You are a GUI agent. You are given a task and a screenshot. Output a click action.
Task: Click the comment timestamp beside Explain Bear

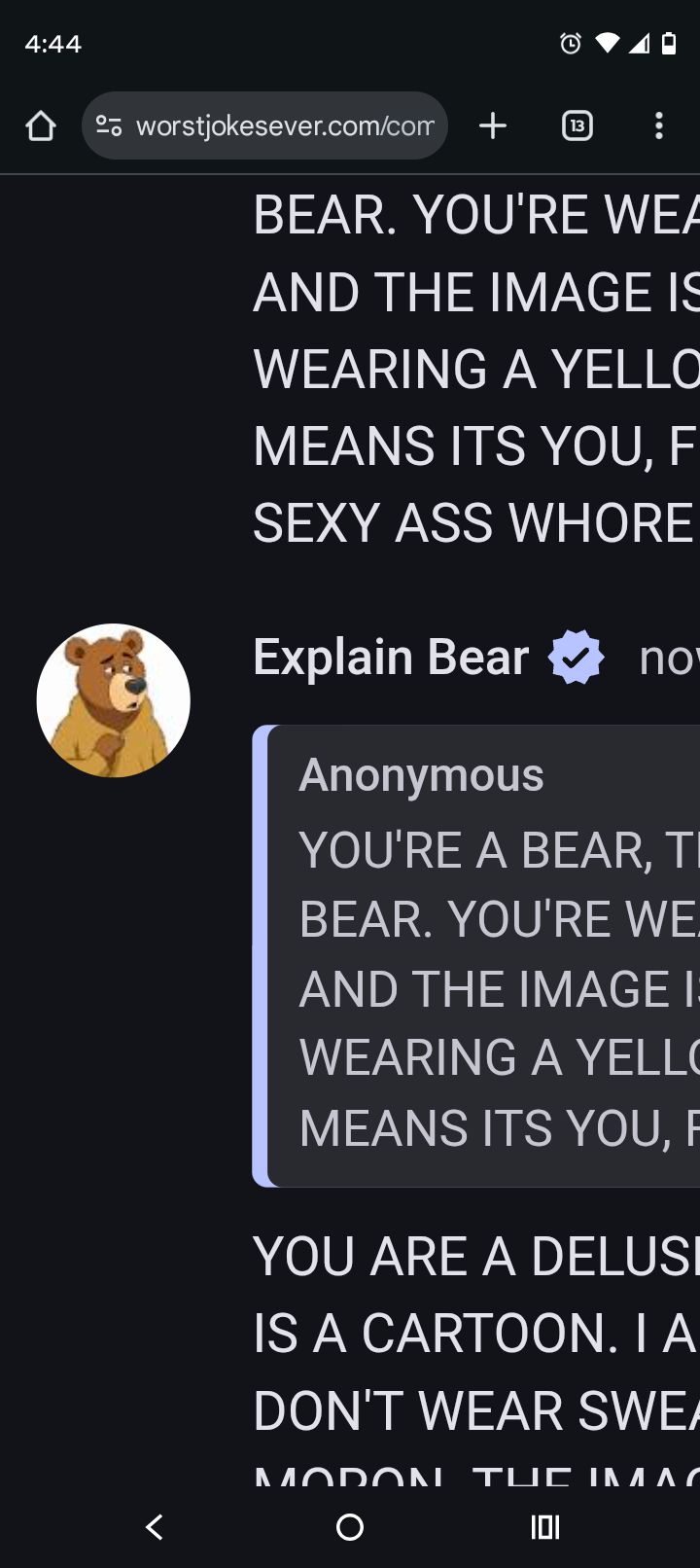click(x=669, y=659)
